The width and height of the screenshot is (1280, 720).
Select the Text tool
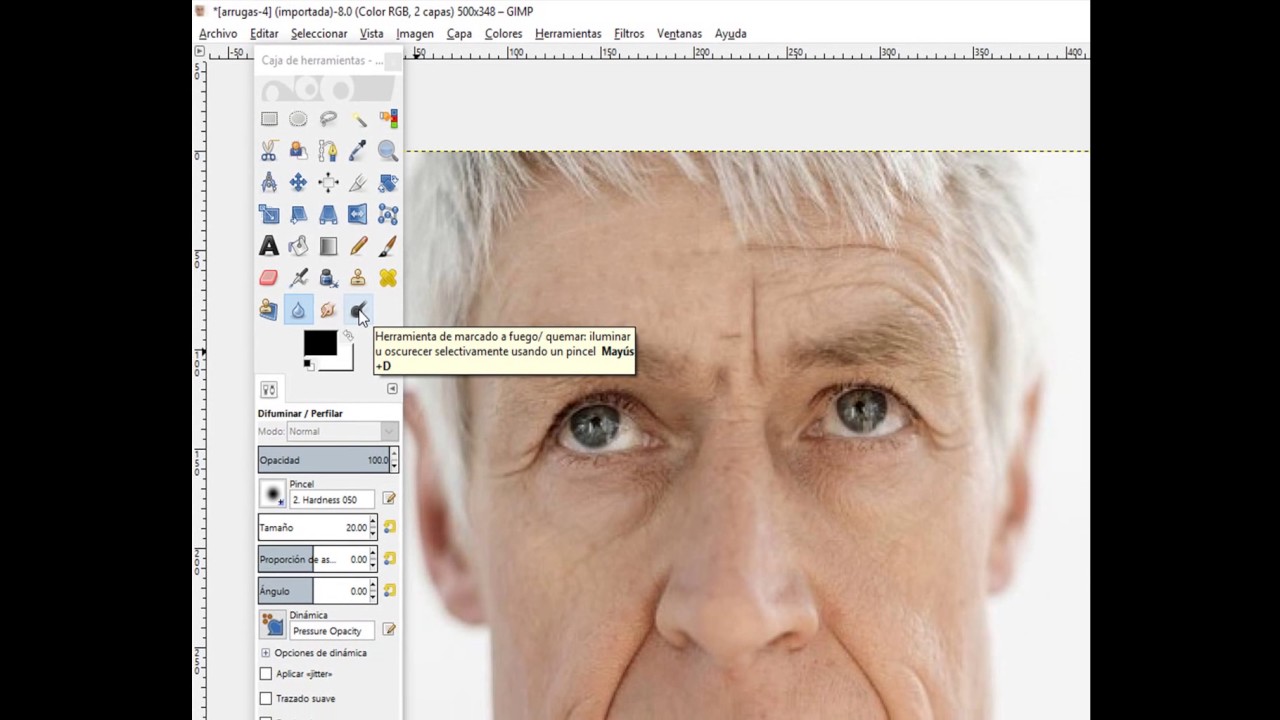[x=269, y=246]
